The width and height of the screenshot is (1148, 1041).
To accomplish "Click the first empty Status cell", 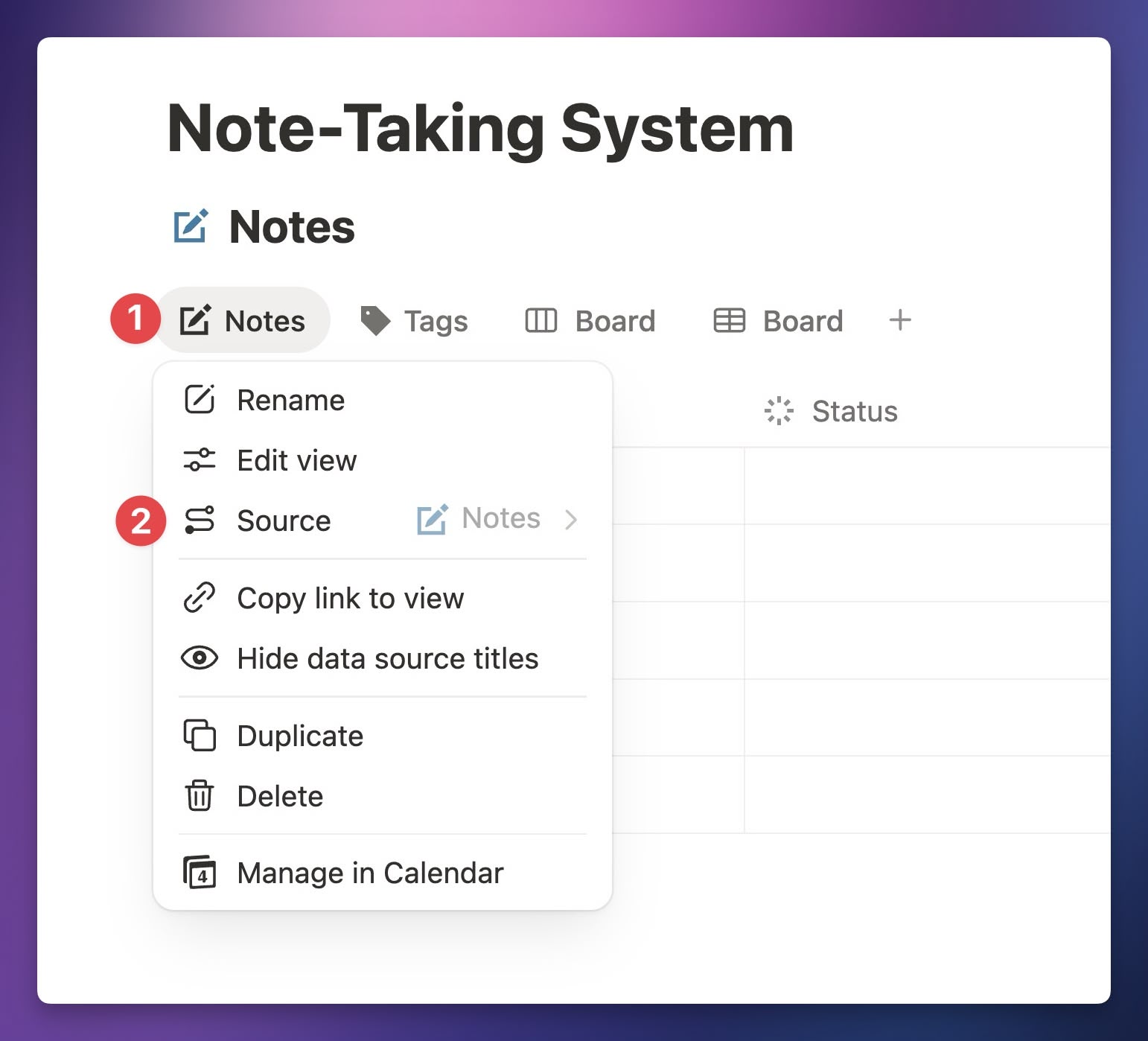I will tap(927, 486).
